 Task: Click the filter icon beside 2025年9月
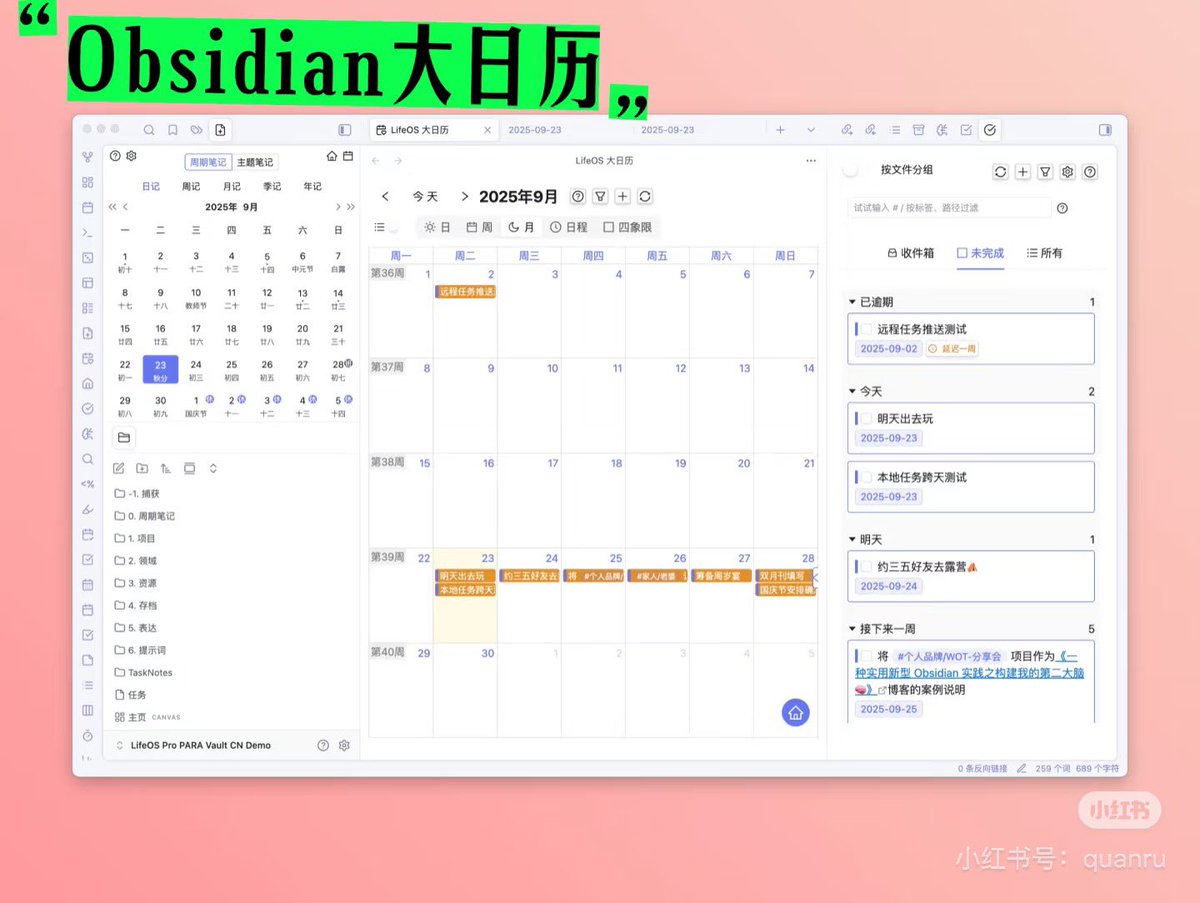click(x=600, y=197)
